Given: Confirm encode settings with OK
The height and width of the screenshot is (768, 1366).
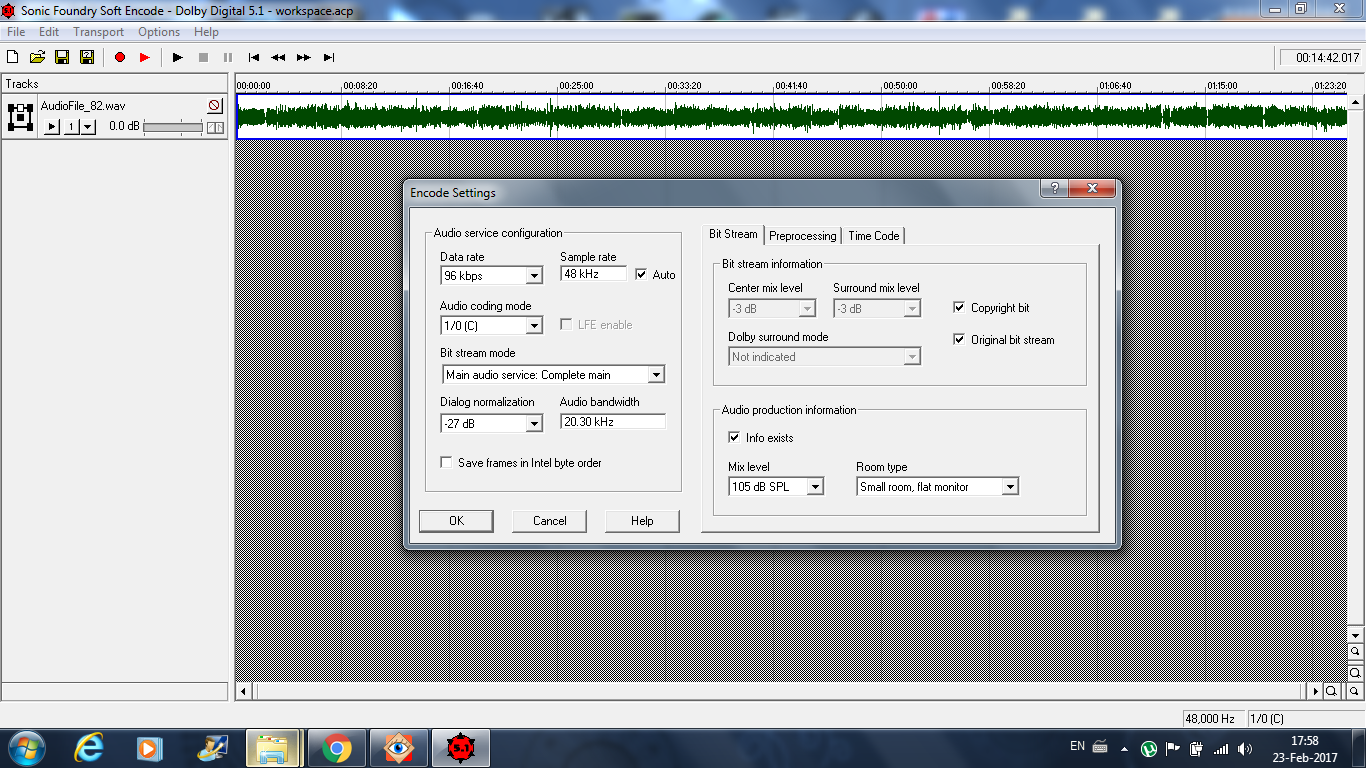Looking at the screenshot, I should 456,521.
